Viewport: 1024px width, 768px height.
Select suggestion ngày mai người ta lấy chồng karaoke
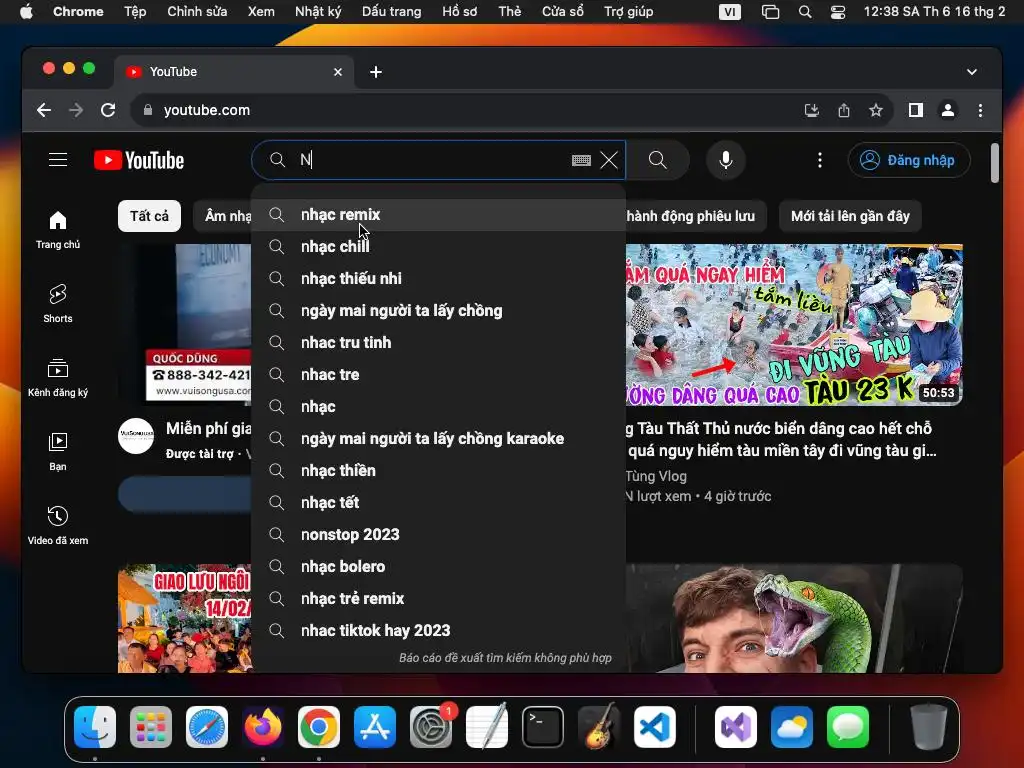coord(438,439)
